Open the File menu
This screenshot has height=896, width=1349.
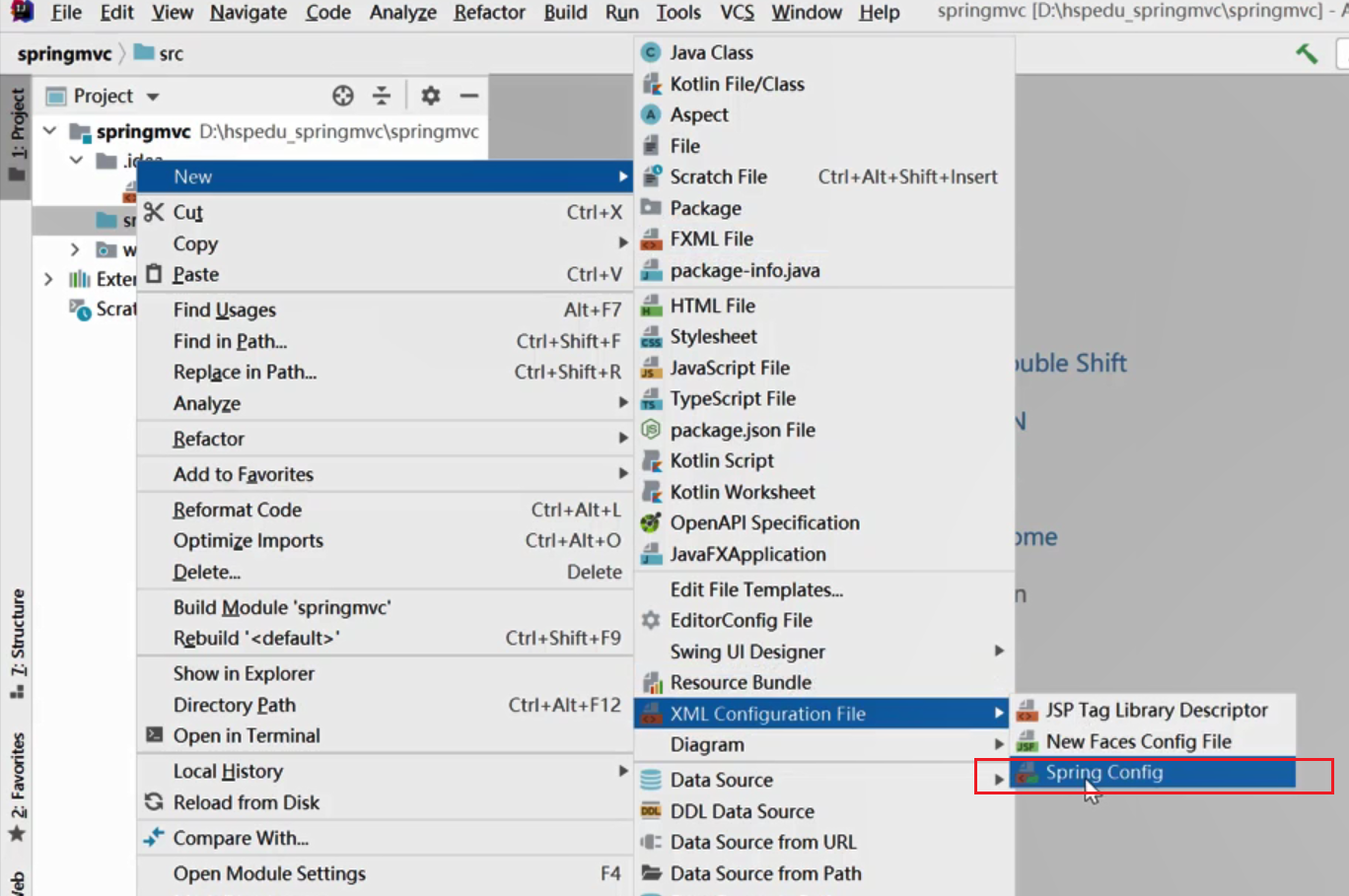66,12
